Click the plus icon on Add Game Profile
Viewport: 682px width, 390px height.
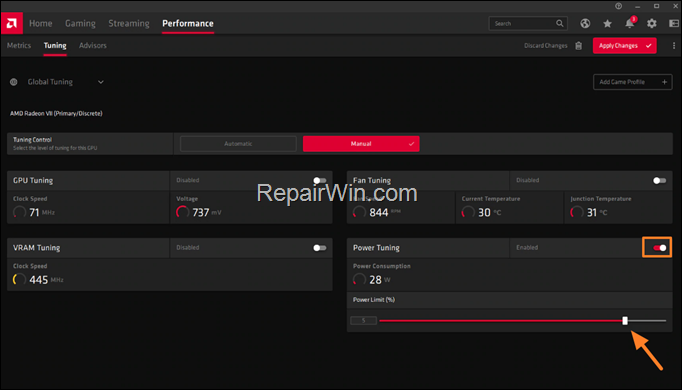[x=664, y=82]
